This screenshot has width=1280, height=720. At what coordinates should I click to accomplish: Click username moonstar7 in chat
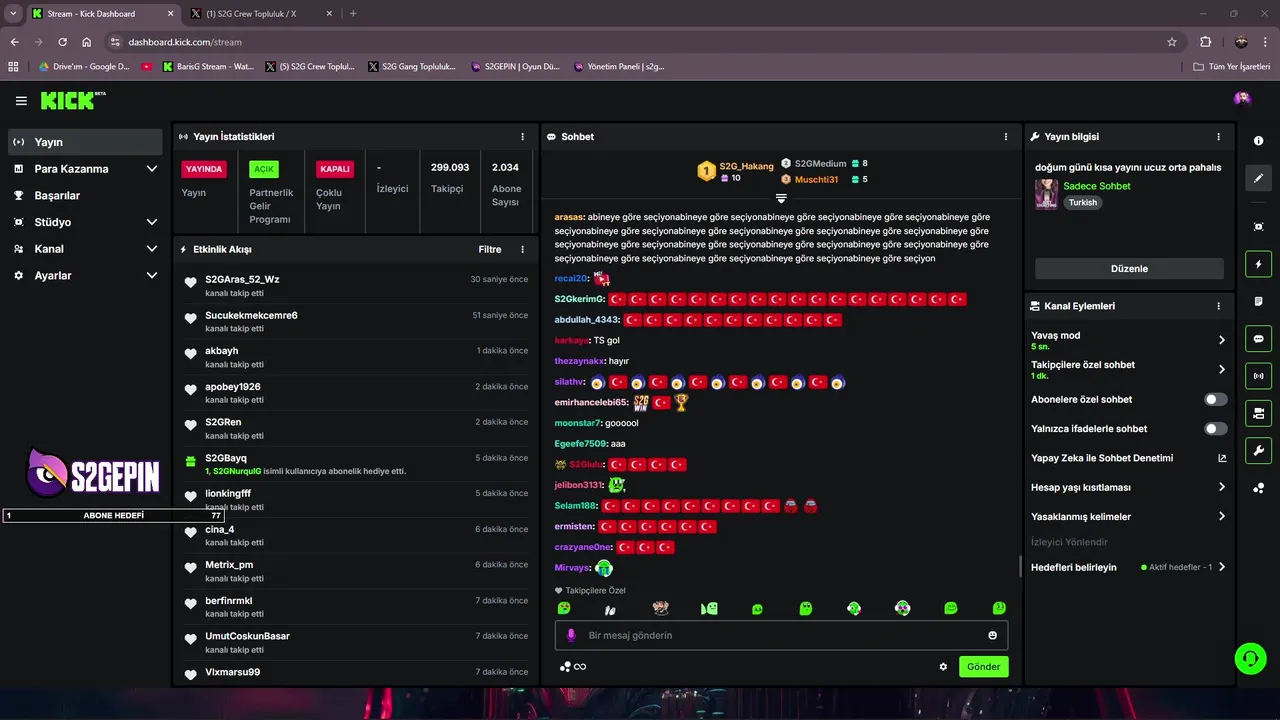579,423
